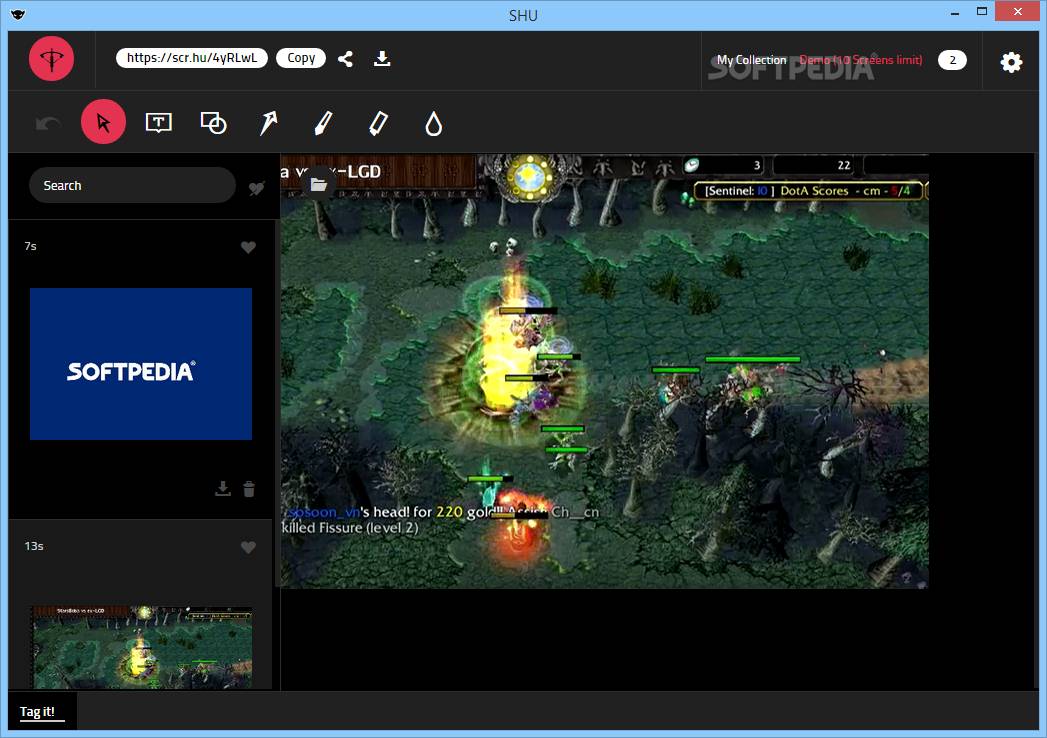Open the DotA game thumbnail
This screenshot has width=1047, height=738.
tap(142, 647)
